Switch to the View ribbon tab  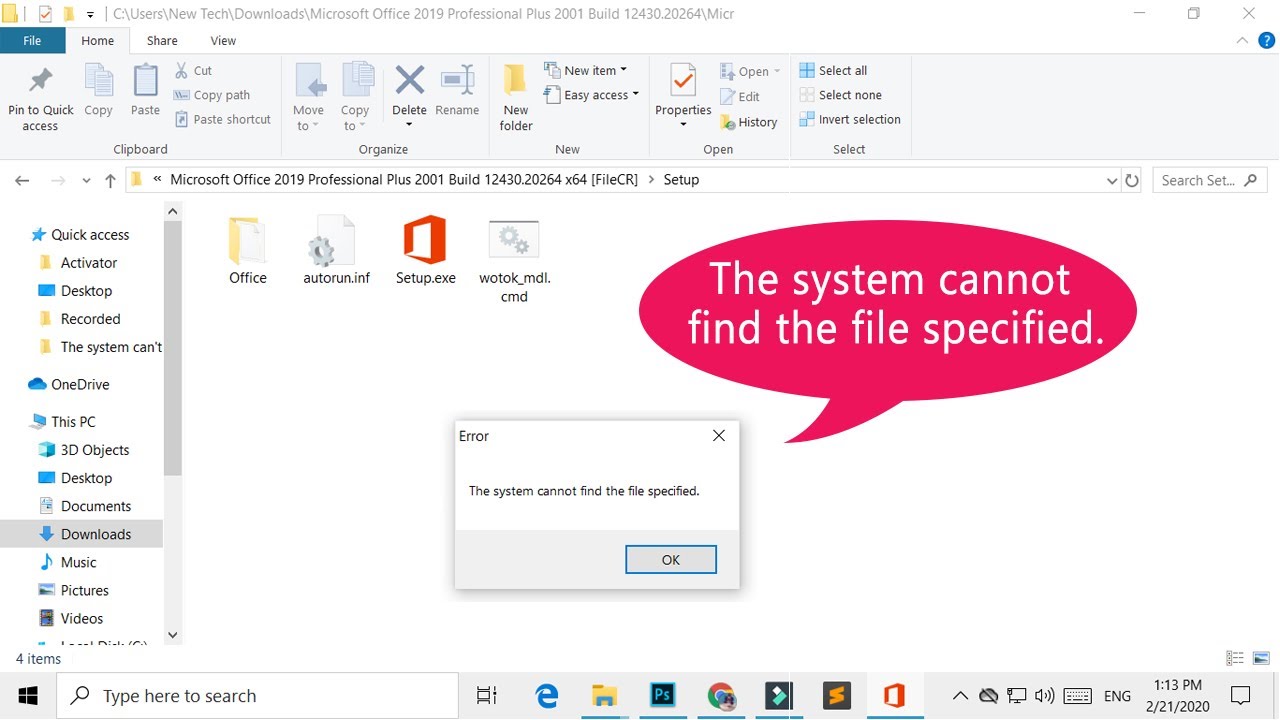coord(223,41)
